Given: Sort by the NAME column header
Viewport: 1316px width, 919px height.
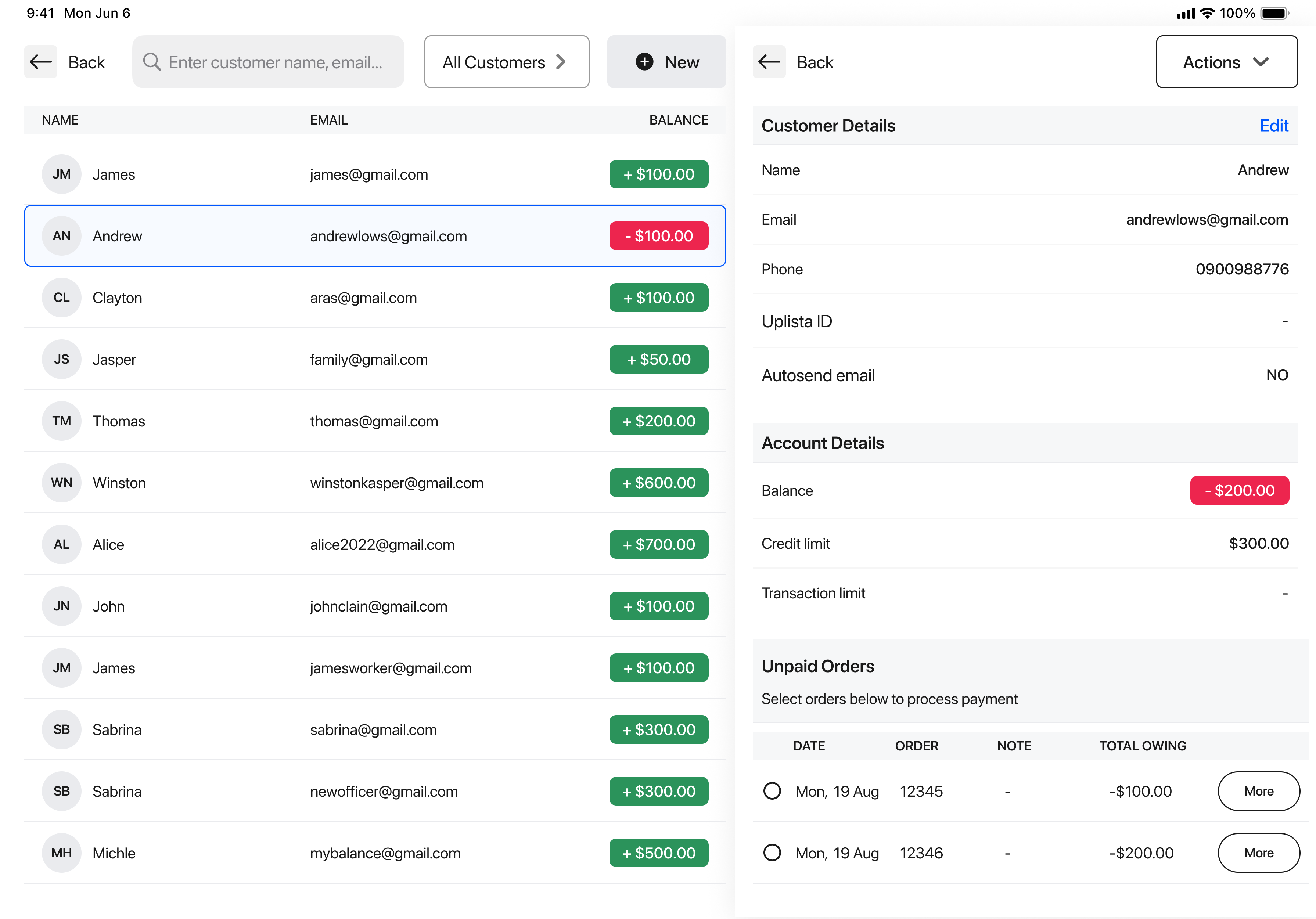Looking at the screenshot, I should coord(60,120).
